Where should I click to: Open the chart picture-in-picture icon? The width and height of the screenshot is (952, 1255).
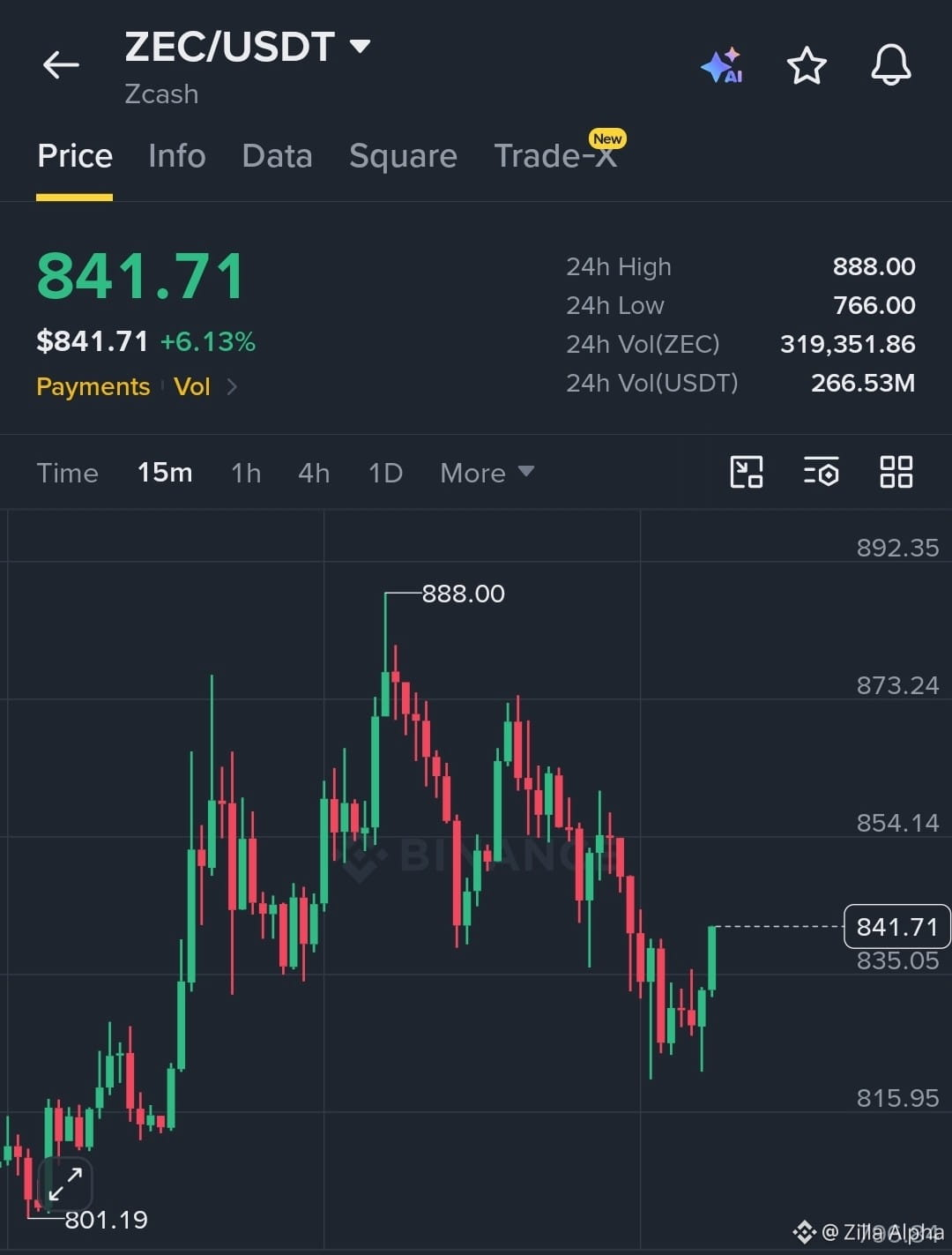[x=747, y=472]
